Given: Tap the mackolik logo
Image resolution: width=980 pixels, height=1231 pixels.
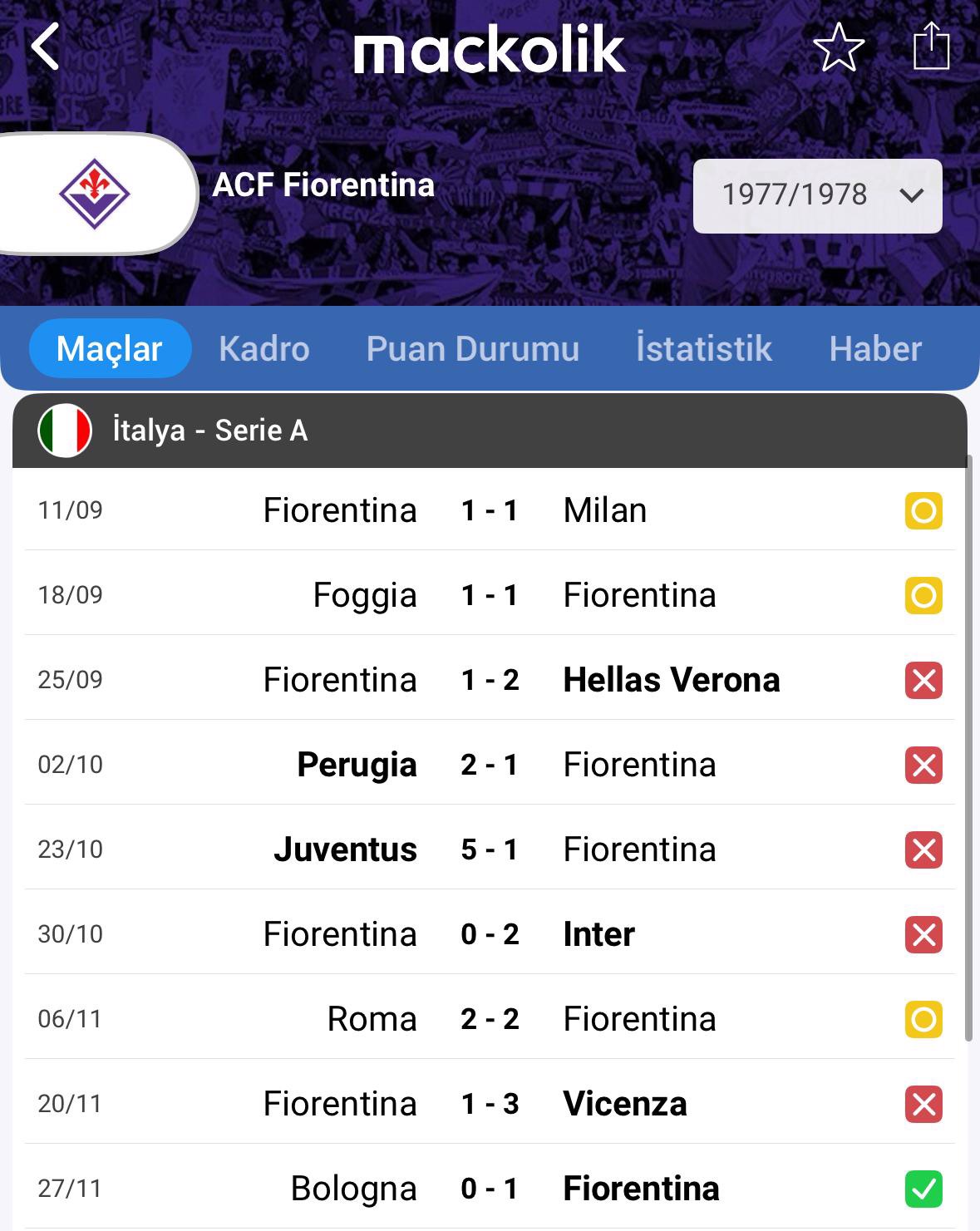Looking at the screenshot, I should [490, 50].
